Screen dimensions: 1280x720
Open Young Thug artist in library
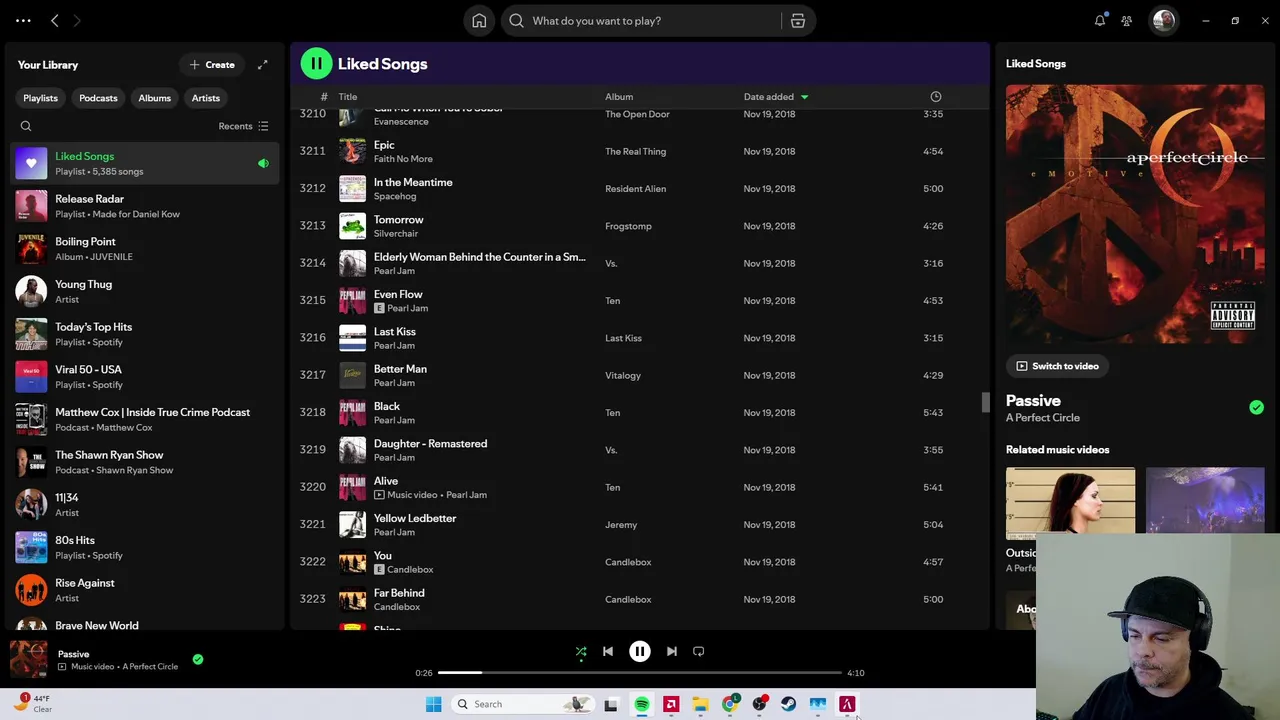pyautogui.click(x=144, y=292)
